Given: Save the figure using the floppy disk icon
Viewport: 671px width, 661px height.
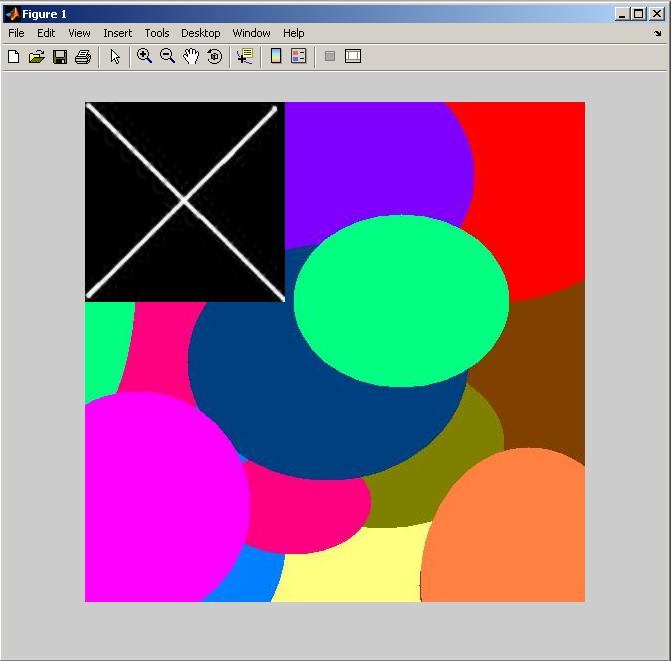Looking at the screenshot, I should coord(60,57).
